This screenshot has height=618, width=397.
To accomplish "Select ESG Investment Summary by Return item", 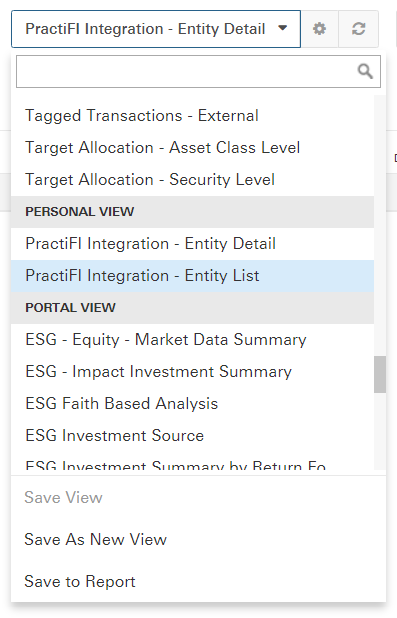I will pos(192,464).
